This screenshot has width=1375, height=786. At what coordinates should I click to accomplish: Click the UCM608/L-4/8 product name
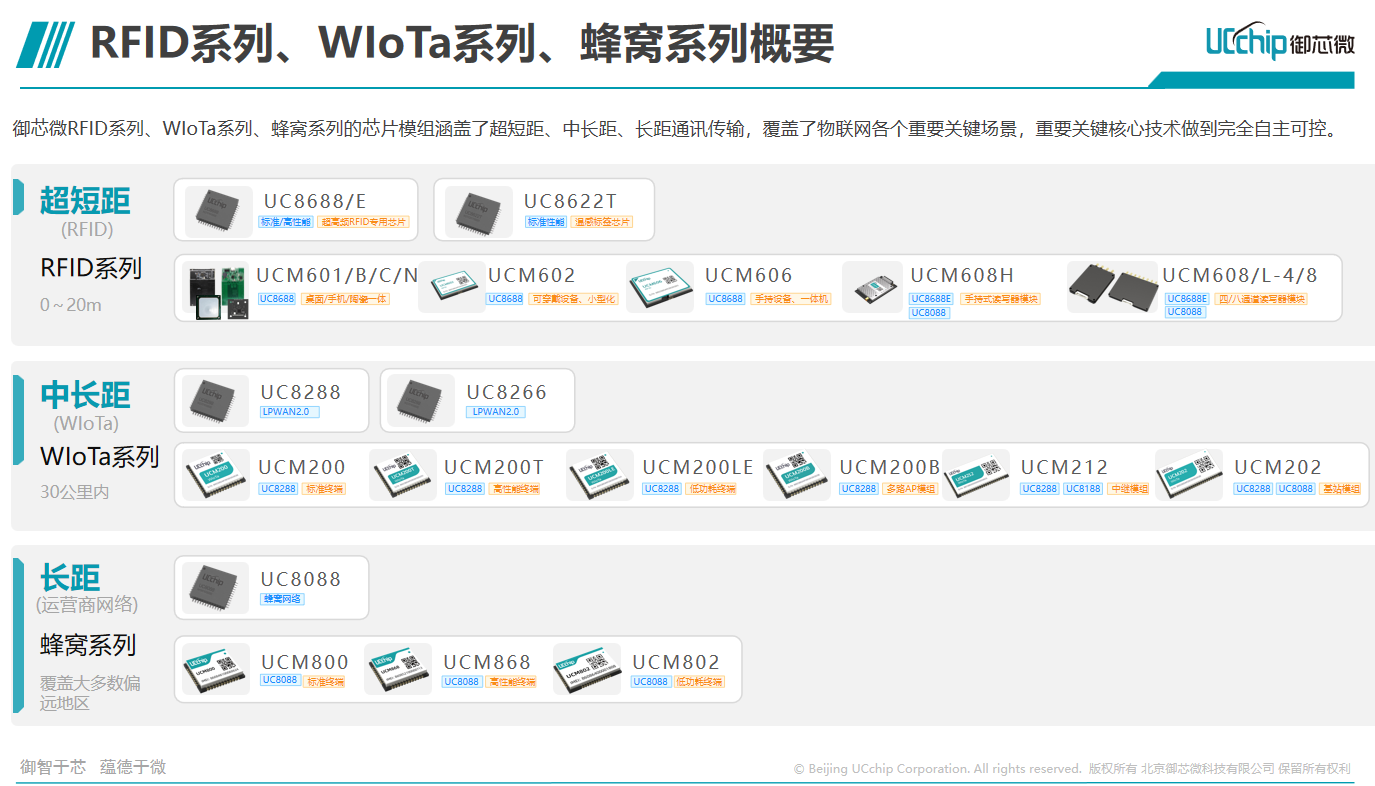click(1240, 275)
